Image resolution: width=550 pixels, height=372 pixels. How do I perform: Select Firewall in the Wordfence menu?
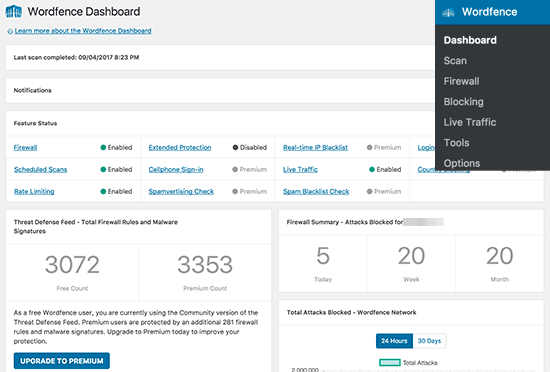click(x=461, y=81)
